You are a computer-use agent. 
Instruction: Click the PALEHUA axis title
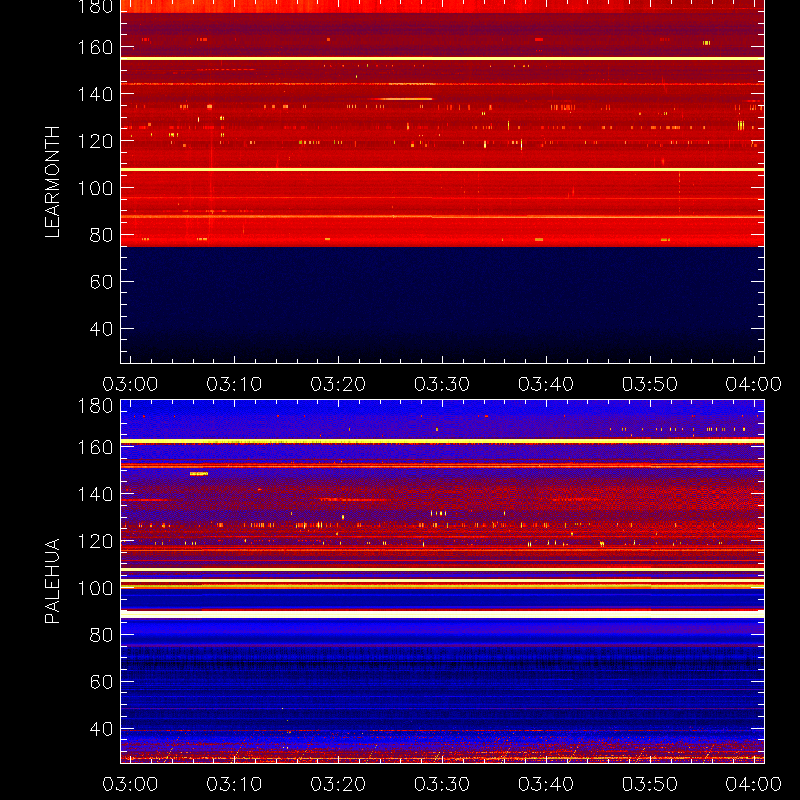click(x=52, y=581)
